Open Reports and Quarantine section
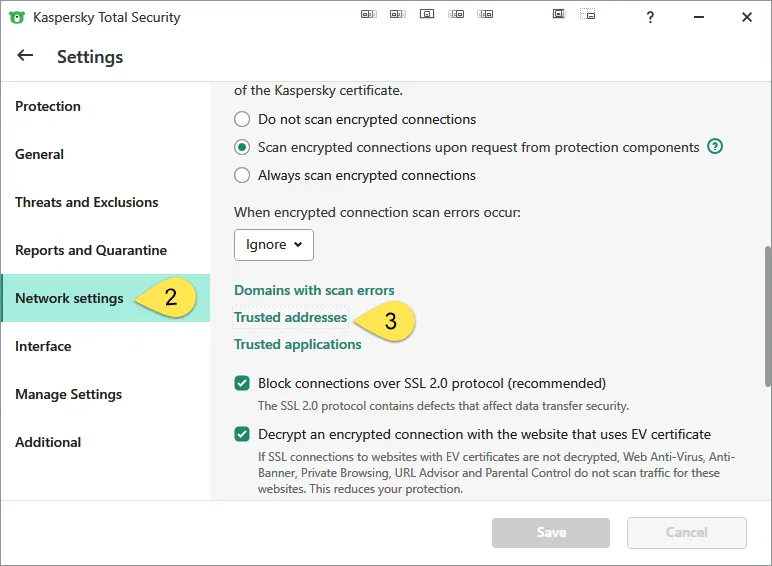The width and height of the screenshot is (772, 566). click(x=91, y=250)
